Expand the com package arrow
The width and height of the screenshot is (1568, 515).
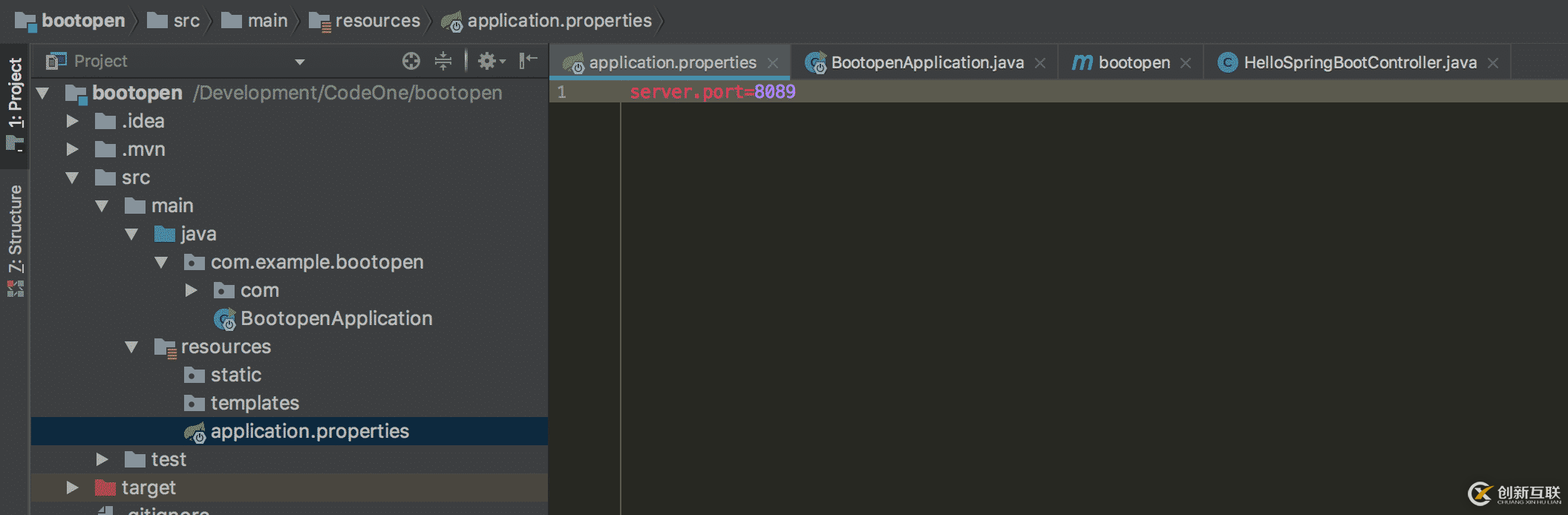coord(191,290)
